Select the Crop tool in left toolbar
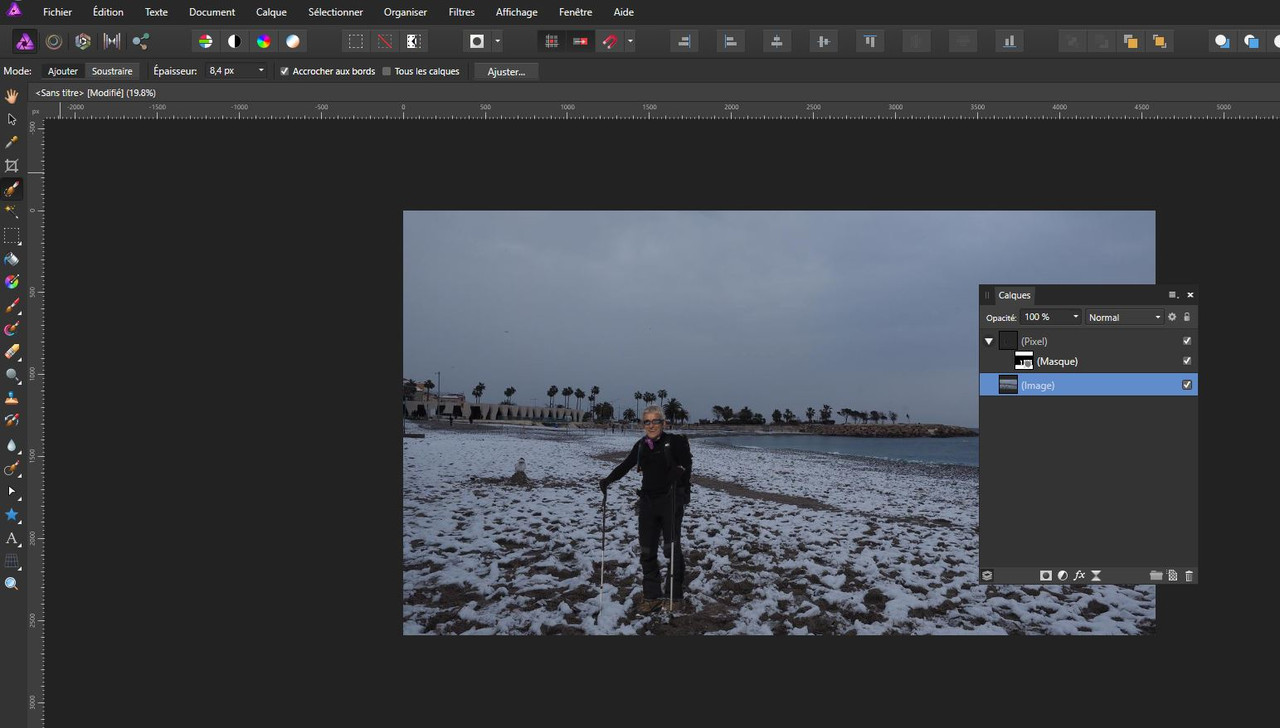Screen dimensions: 1280x728 (12, 166)
